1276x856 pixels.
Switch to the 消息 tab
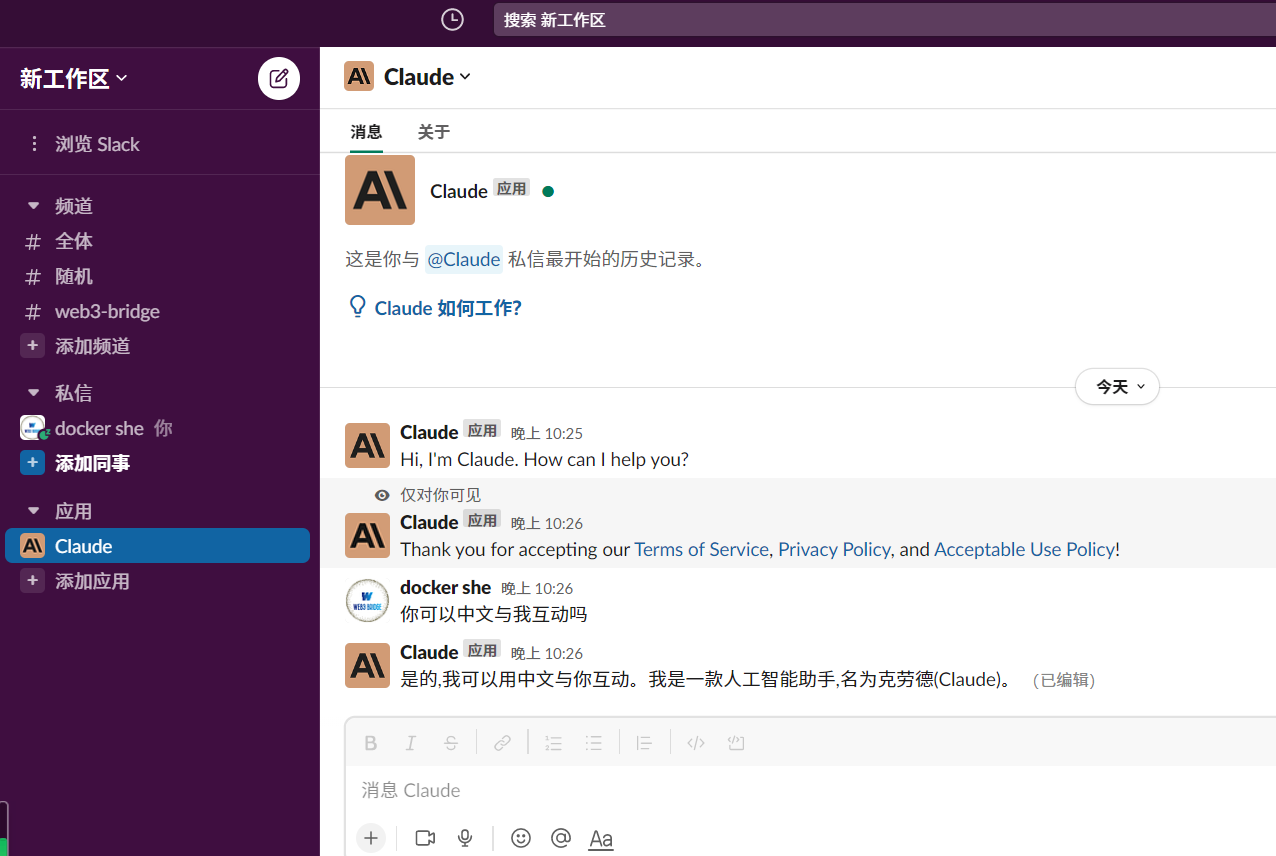[366, 132]
